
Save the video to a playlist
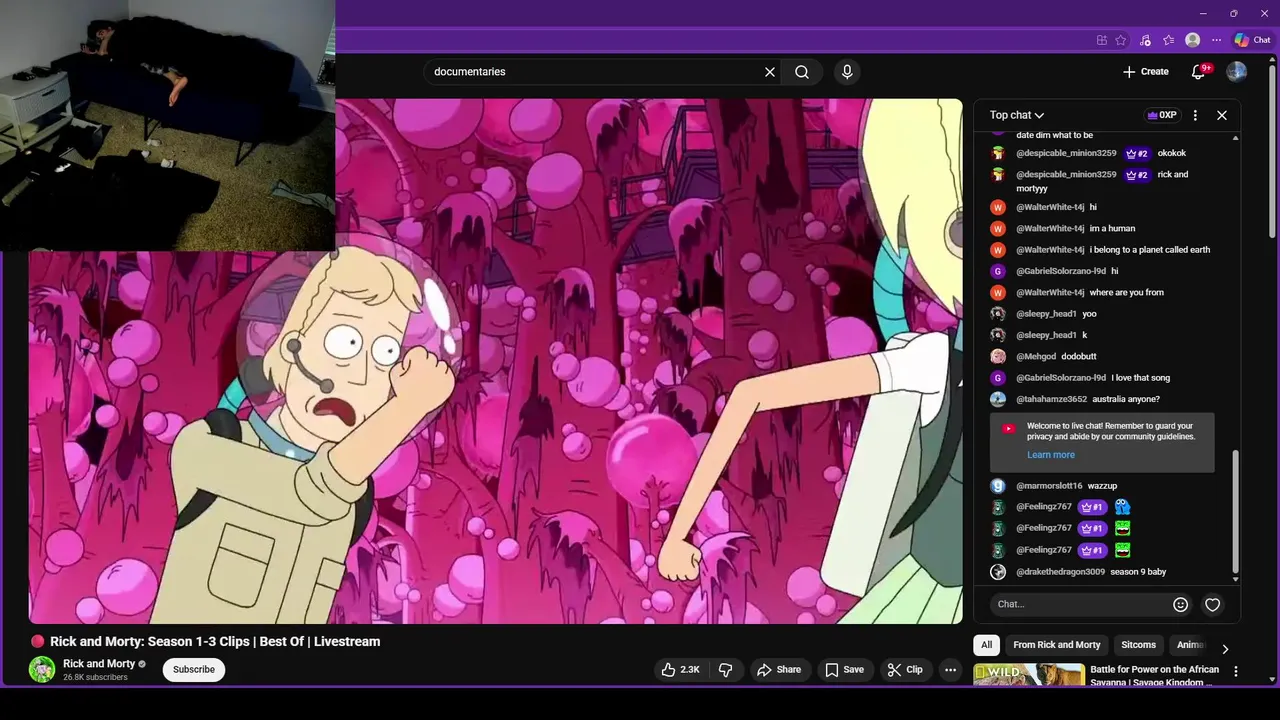point(844,670)
